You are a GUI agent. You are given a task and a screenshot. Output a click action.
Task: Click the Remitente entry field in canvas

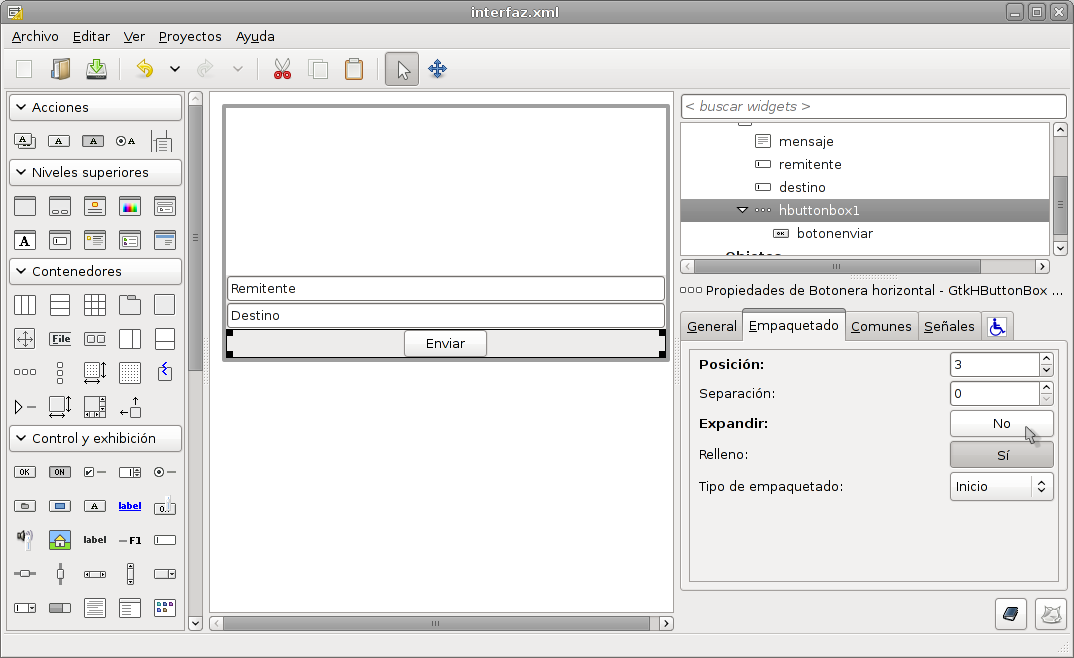pos(445,289)
